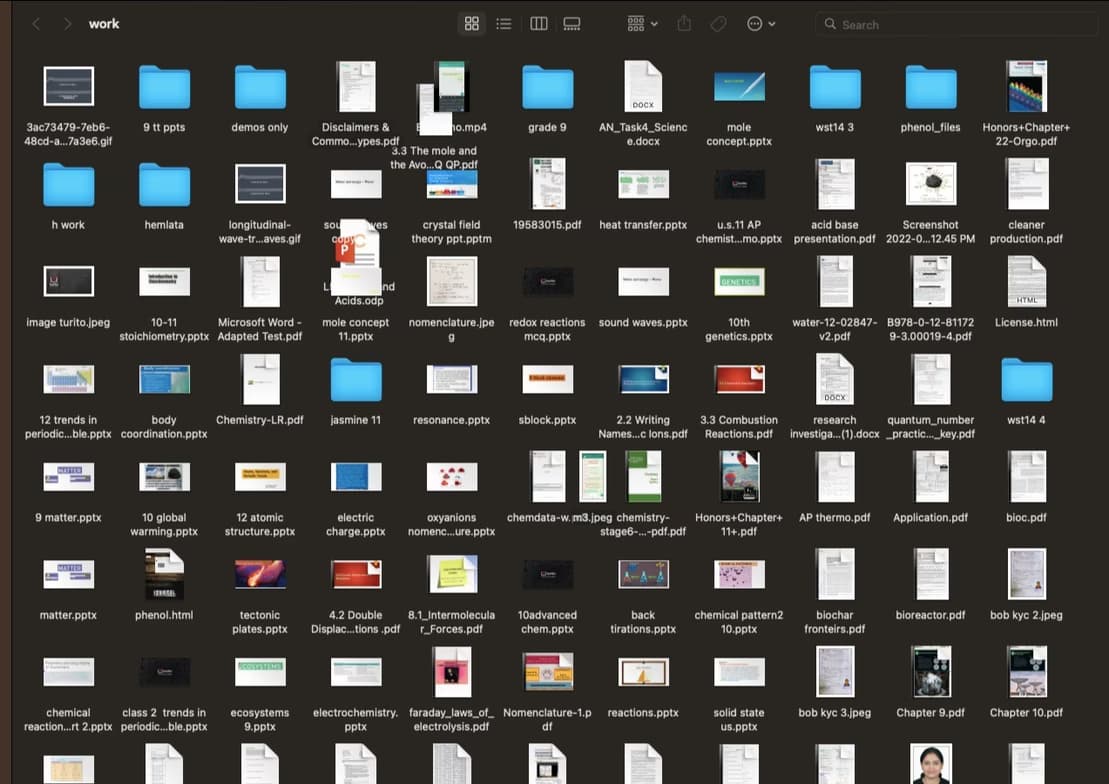1109x784 pixels.
Task: Select the 'heat transfer.pptx' file
Action: click(643, 185)
